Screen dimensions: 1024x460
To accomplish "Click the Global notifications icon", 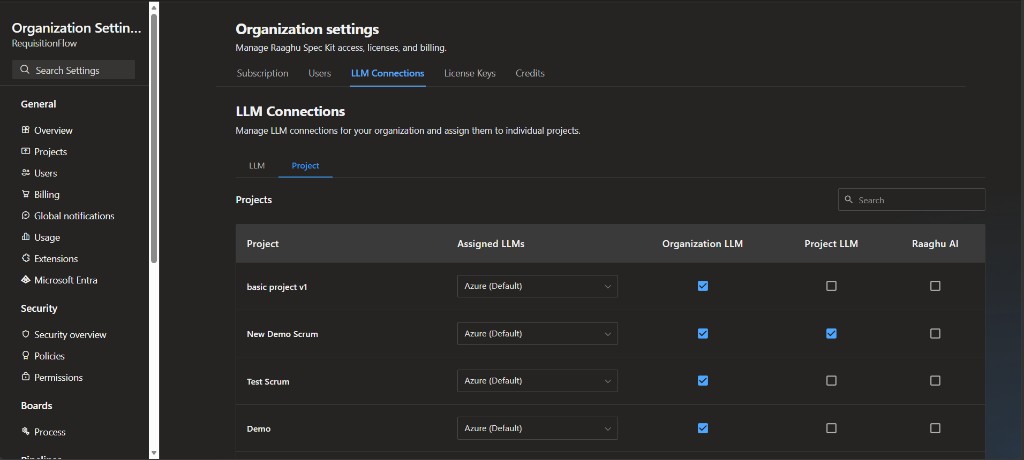I will (x=25, y=216).
